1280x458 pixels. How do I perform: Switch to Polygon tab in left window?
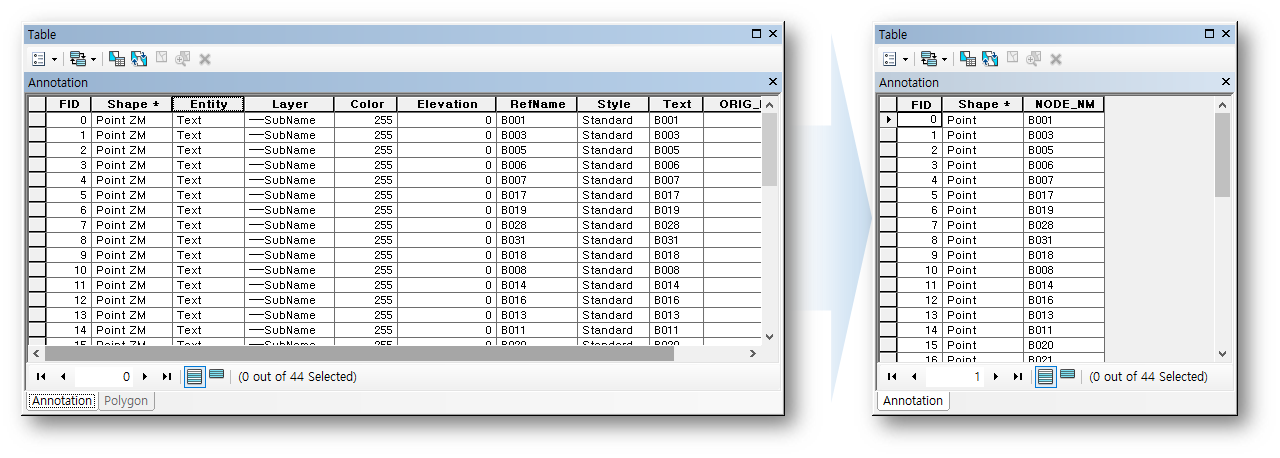pos(127,401)
